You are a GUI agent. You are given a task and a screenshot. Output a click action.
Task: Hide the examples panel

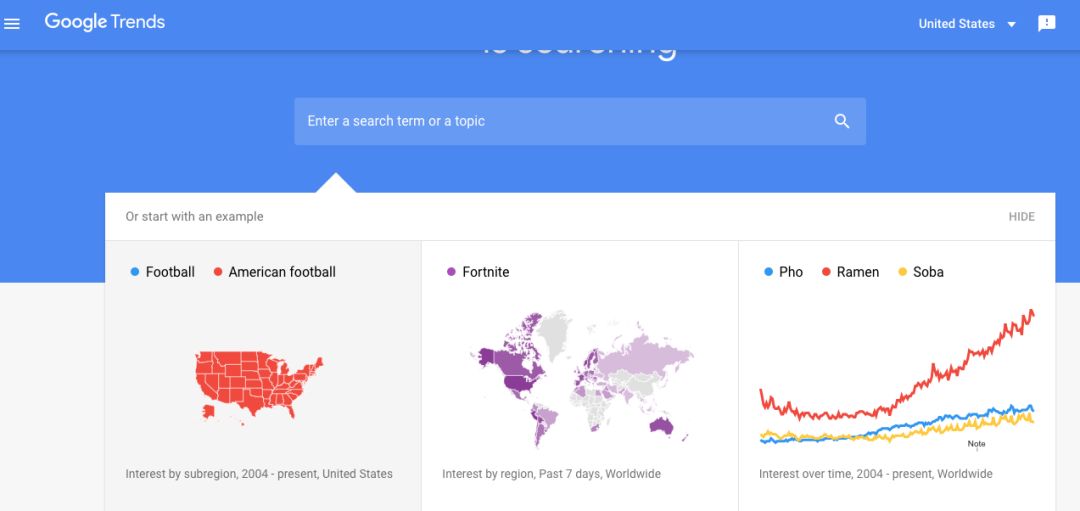click(1021, 217)
